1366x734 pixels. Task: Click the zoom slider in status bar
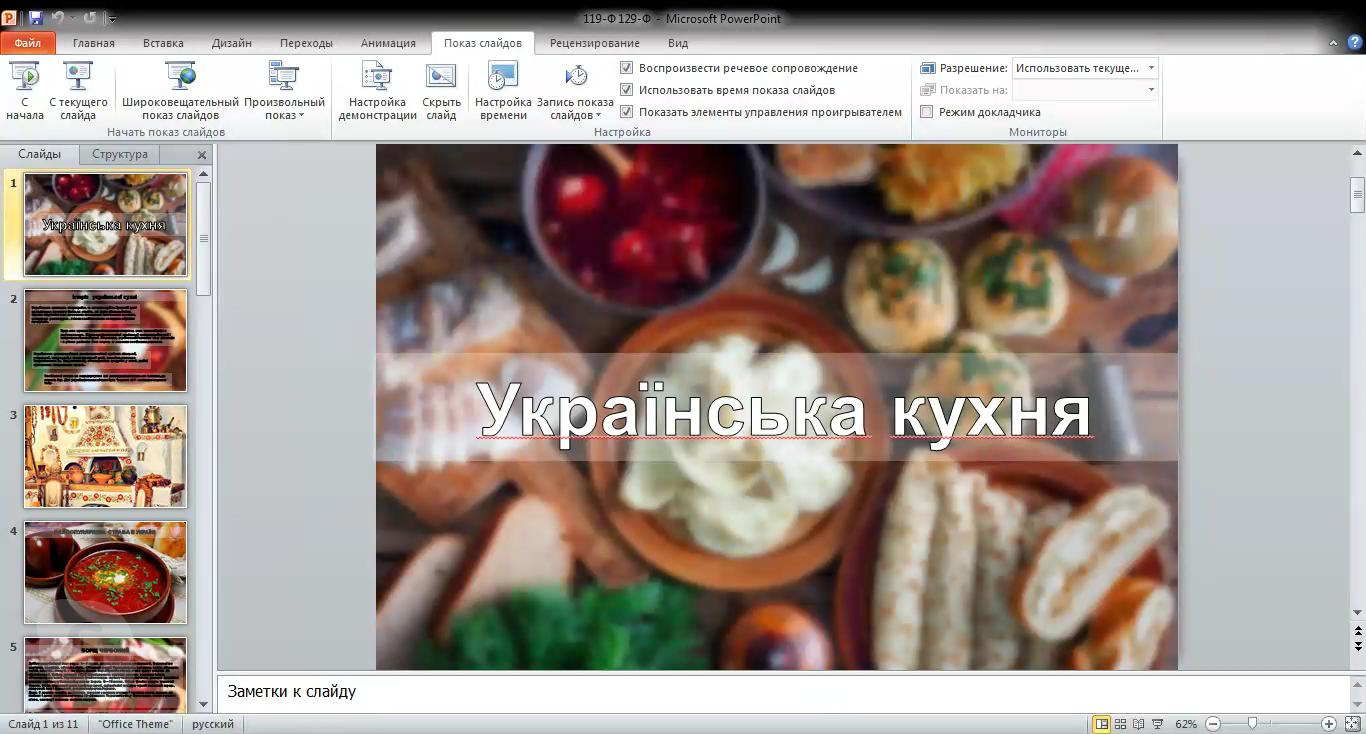tap(1252, 724)
